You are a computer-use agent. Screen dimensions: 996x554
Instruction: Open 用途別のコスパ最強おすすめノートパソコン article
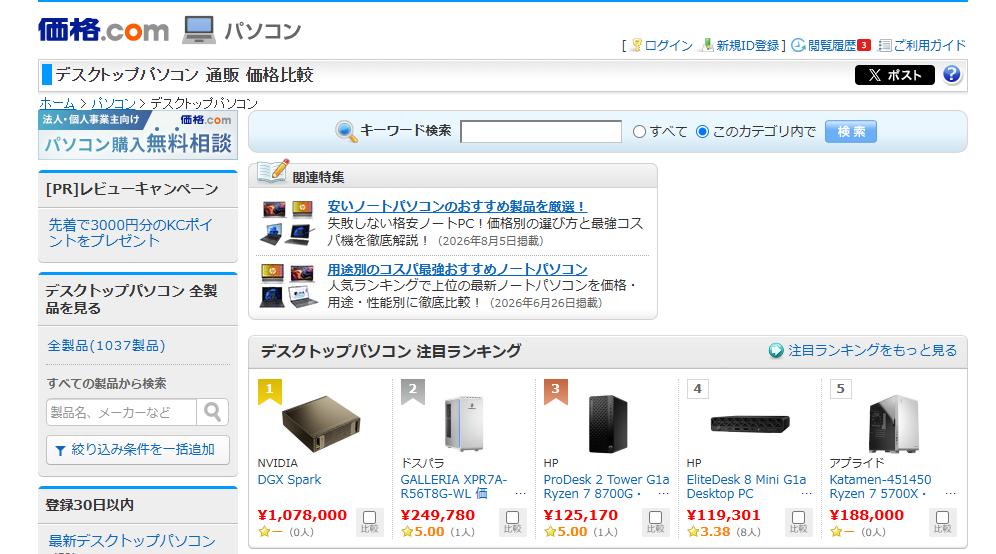[x=457, y=269]
